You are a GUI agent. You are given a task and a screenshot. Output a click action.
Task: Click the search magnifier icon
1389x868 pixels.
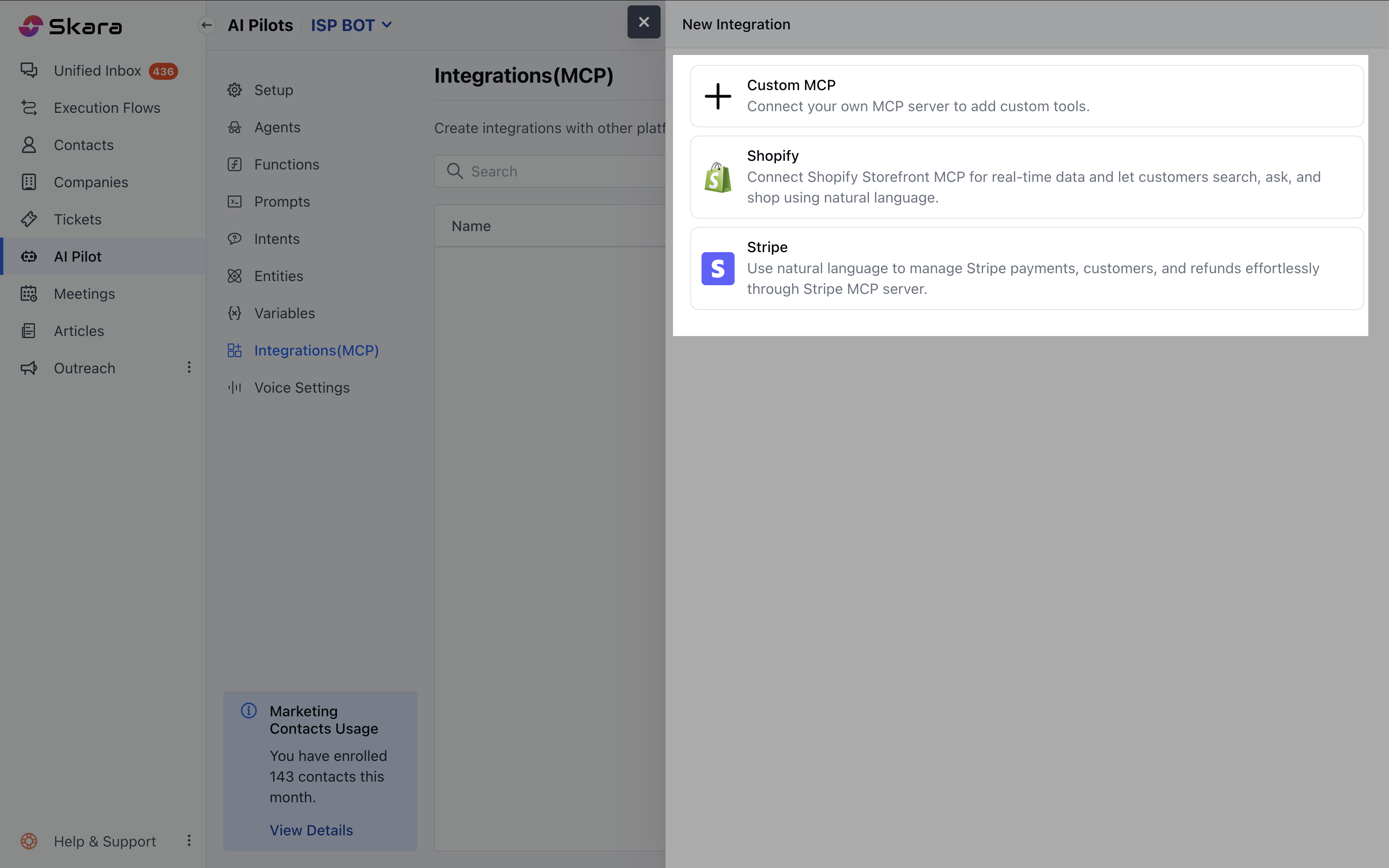(455, 171)
